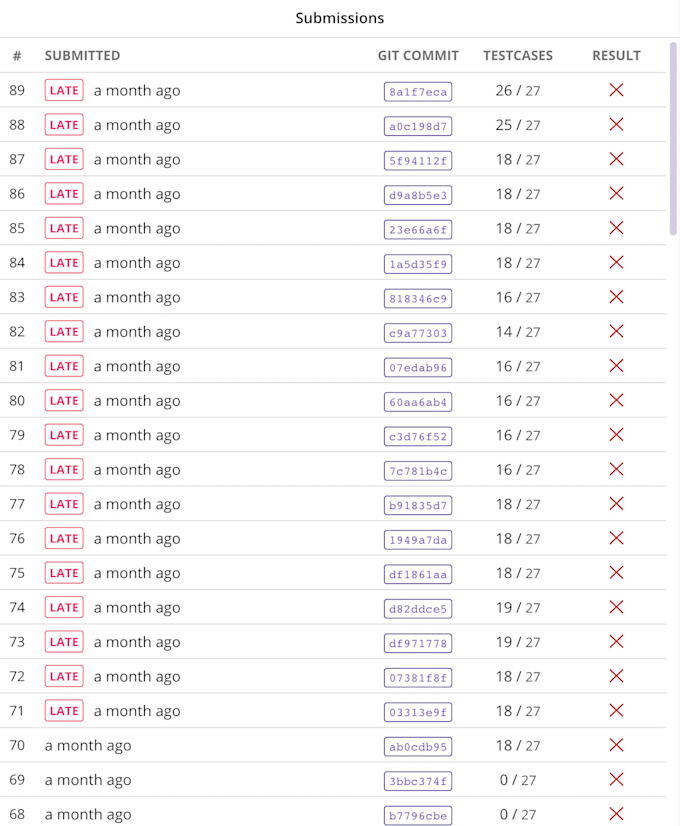Open git commit 8a1fveca
Viewport: 680px width, 826px height.
(418, 92)
